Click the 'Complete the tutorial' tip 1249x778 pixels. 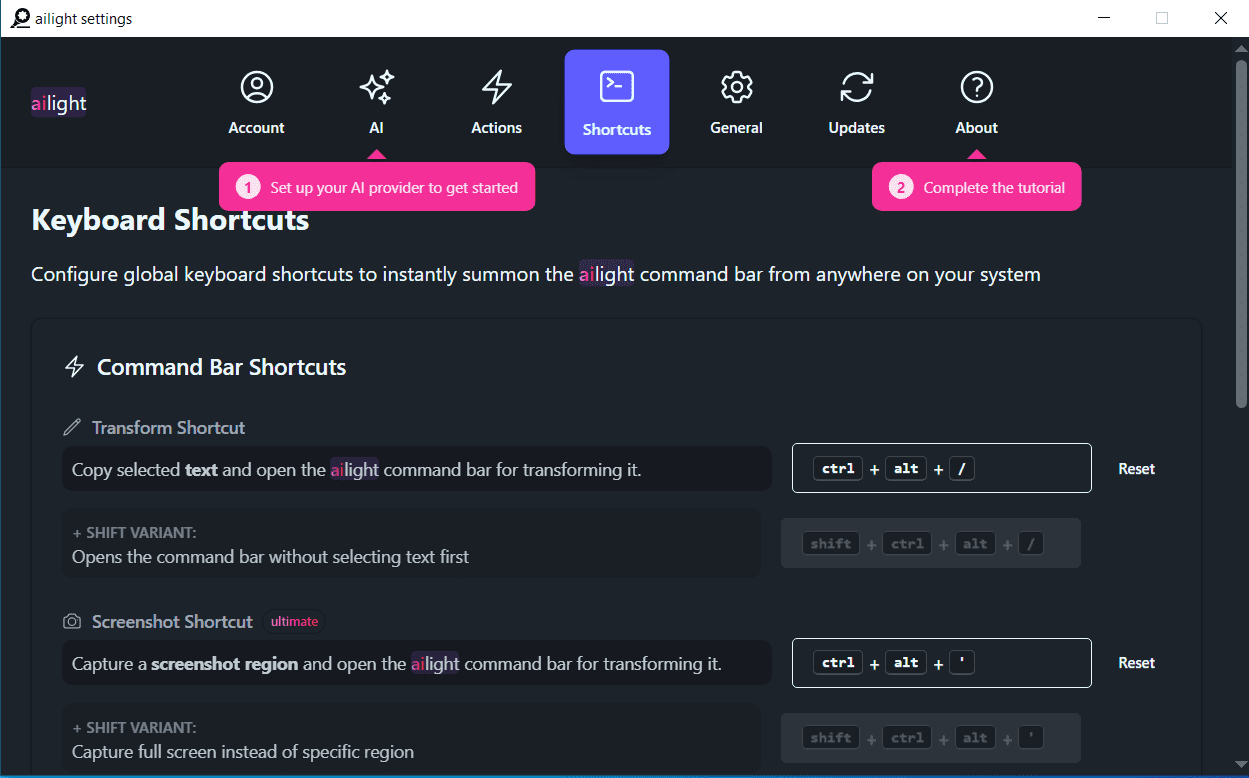[977, 187]
